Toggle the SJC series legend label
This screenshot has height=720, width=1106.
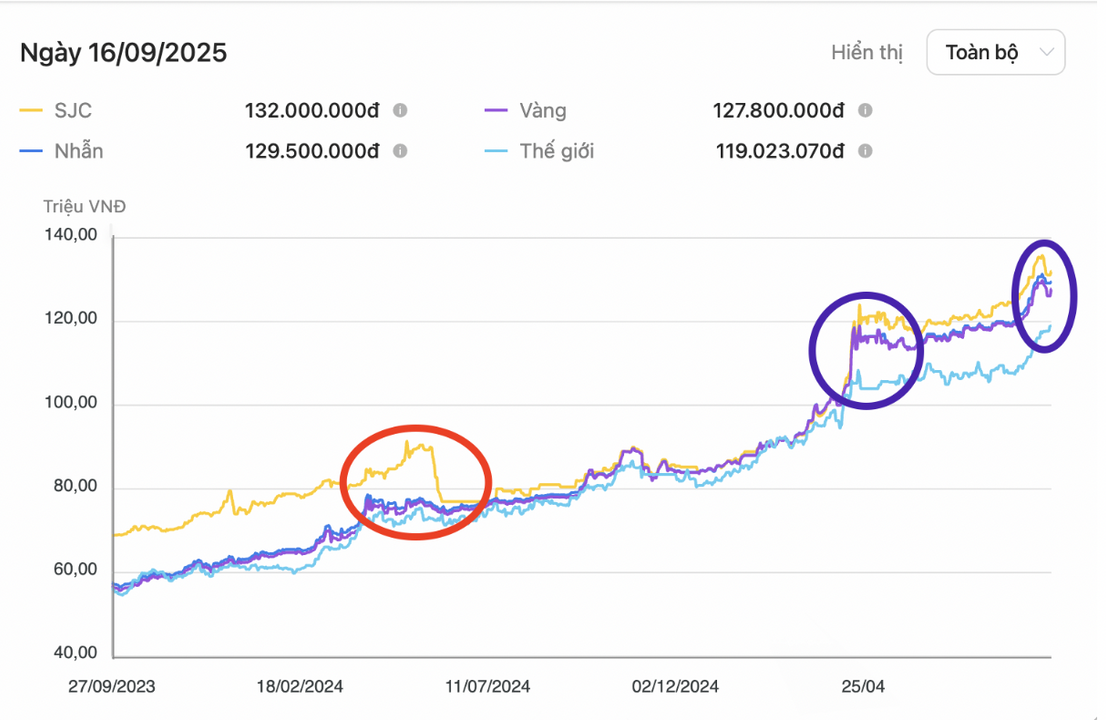click(x=74, y=111)
